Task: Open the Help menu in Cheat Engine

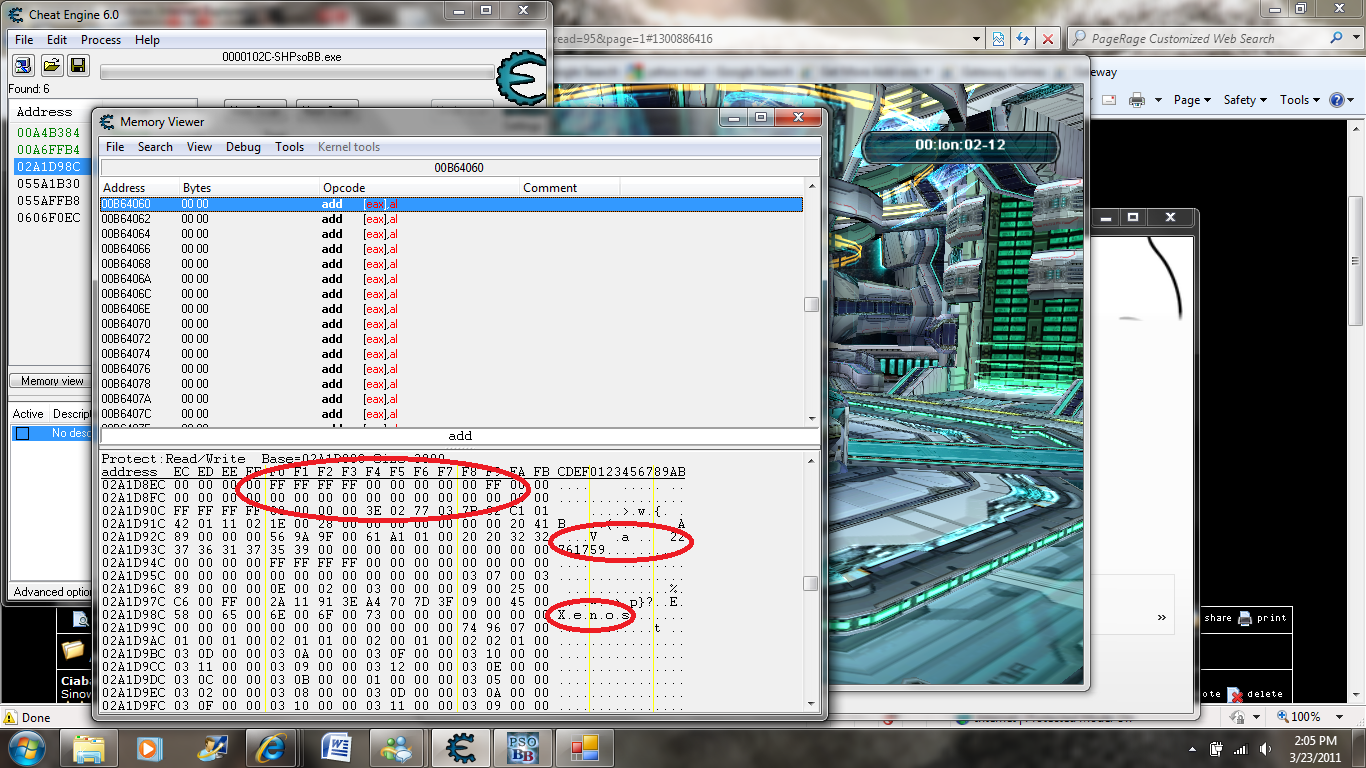Action: click(x=147, y=40)
